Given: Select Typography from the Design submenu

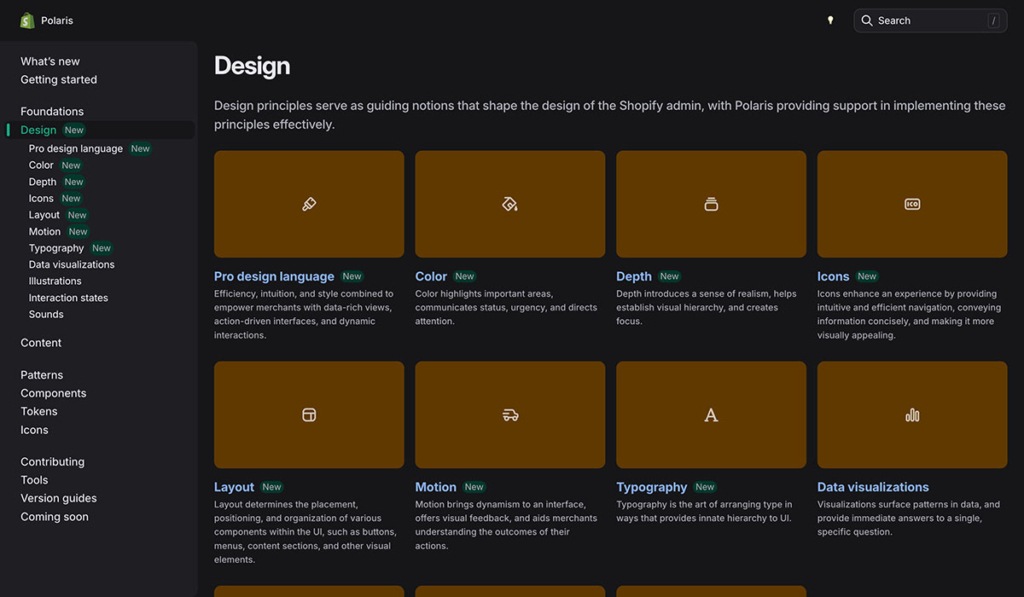Looking at the screenshot, I should click(57, 247).
